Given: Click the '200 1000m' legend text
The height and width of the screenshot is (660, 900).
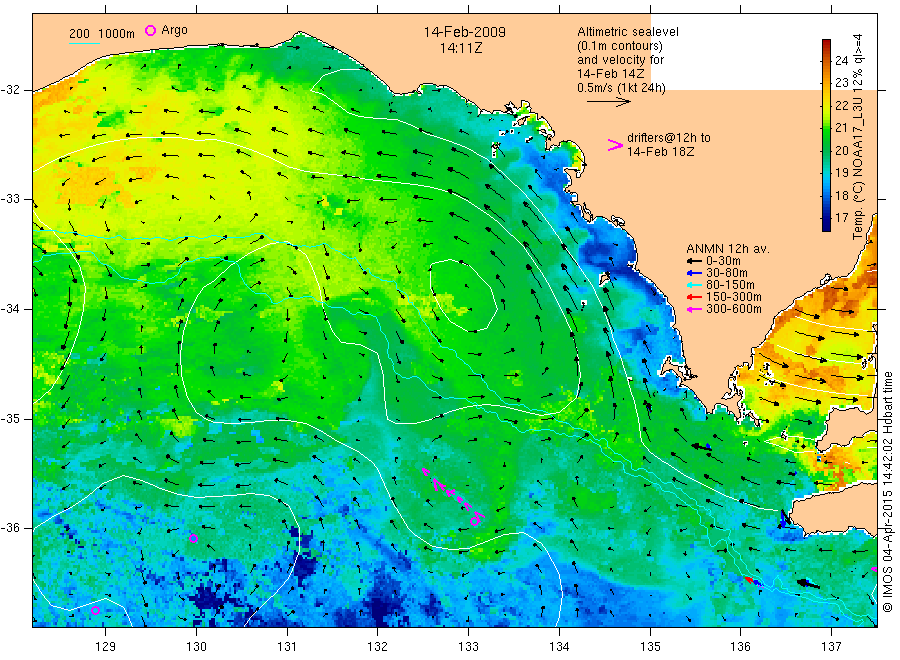Looking at the screenshot, I should click(x=102, y=34).
